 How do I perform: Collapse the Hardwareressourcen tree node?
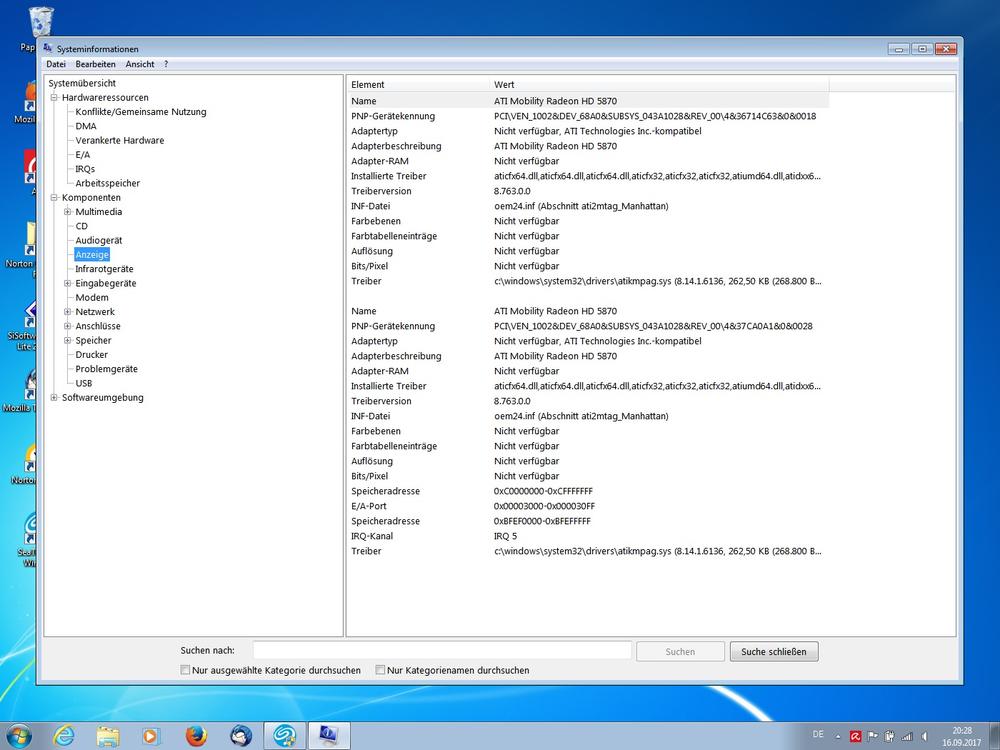point(54,98)
